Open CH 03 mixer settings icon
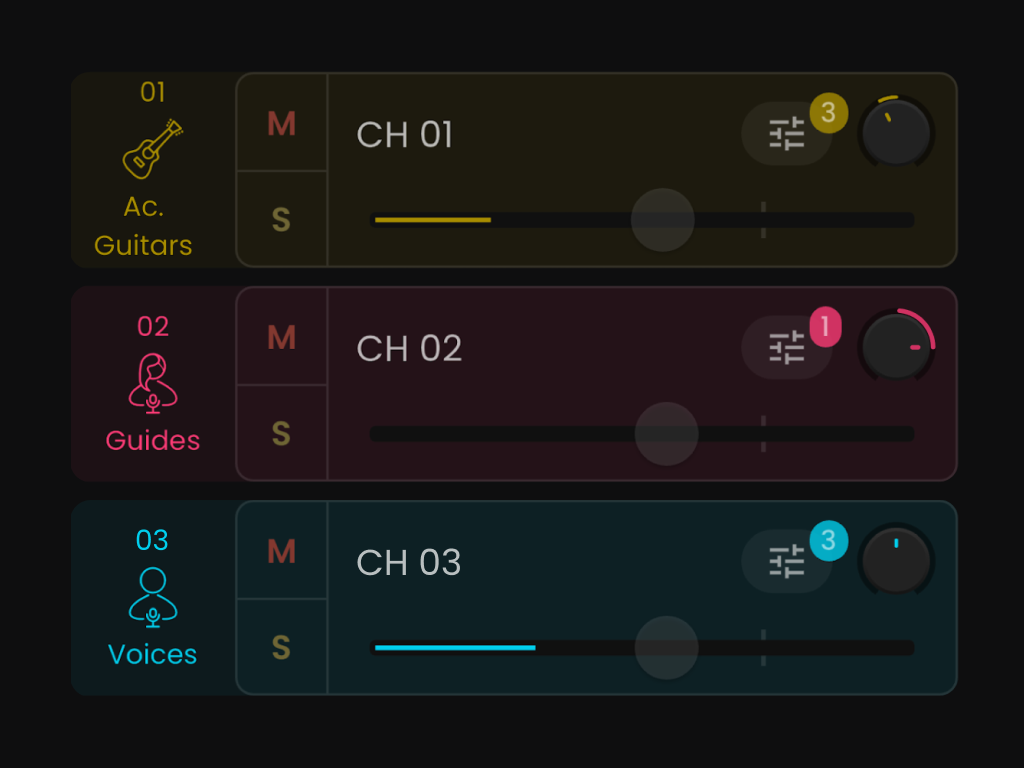This screenshot has height=768, width=1024. coord(786,562)
